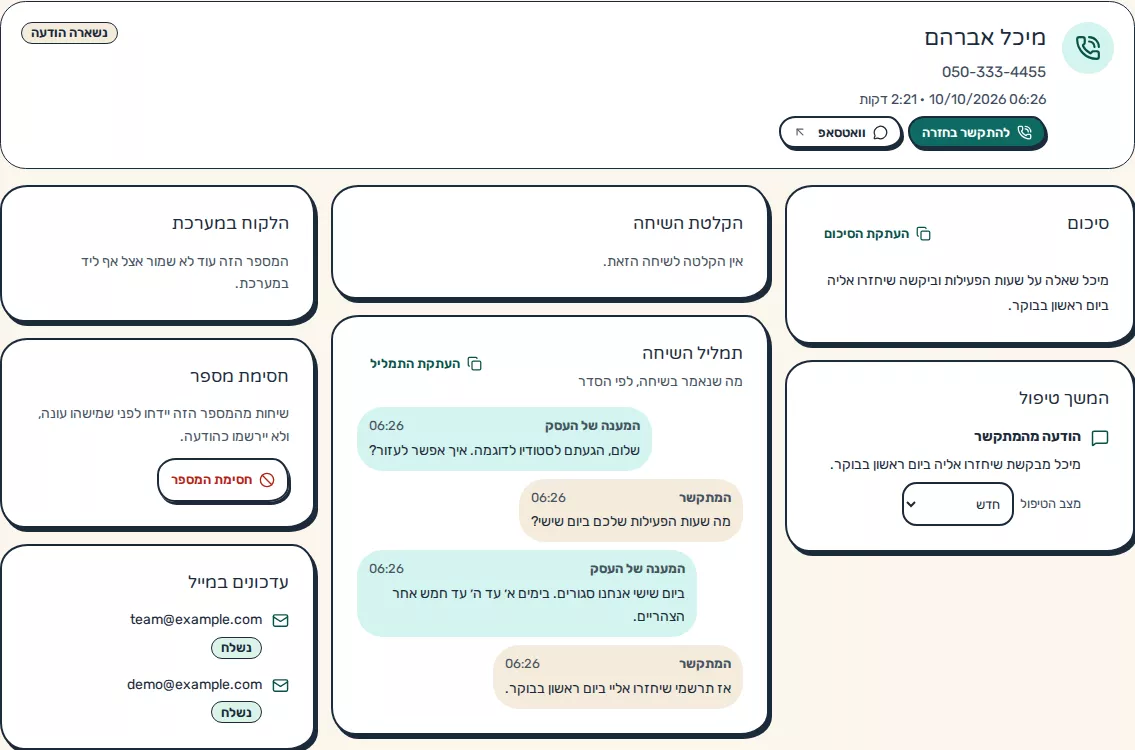The image size is (1135, 750).
Task: Click the text אין הקלטה לשיחה הזאת
Action: pyautogui.click(x=673, y=261)
